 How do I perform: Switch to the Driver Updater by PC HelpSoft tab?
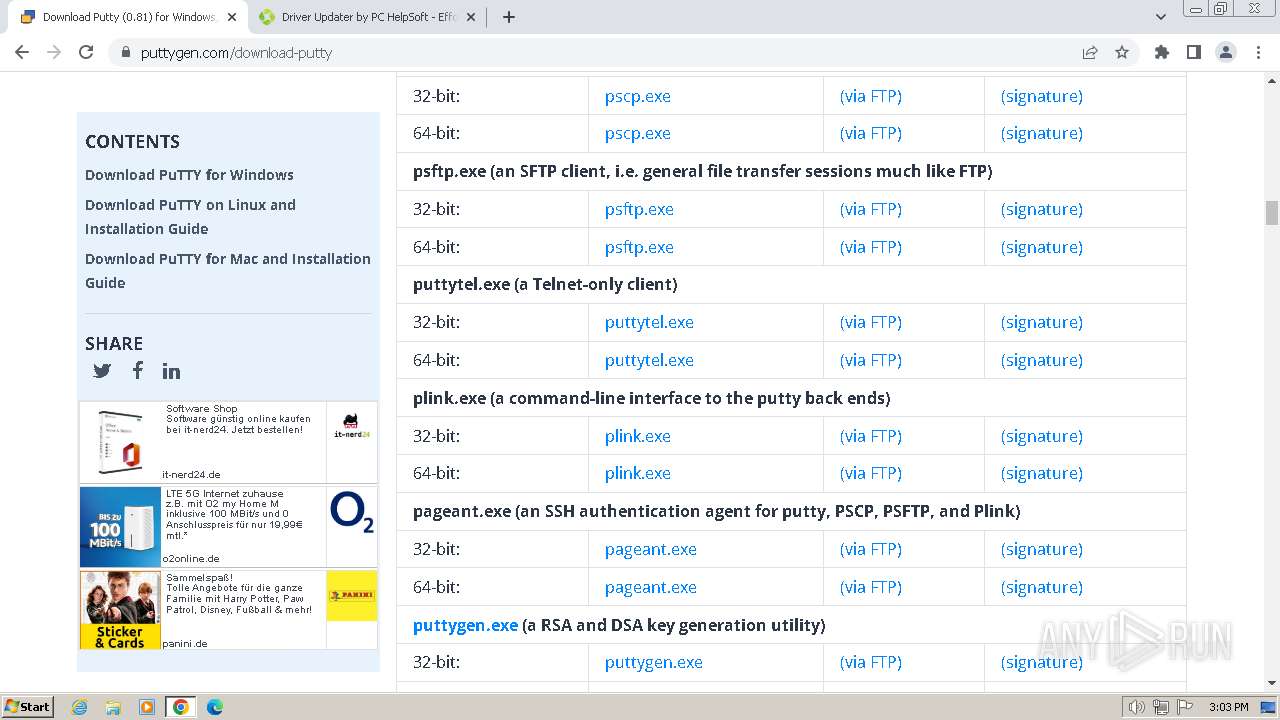click(368, 17)
